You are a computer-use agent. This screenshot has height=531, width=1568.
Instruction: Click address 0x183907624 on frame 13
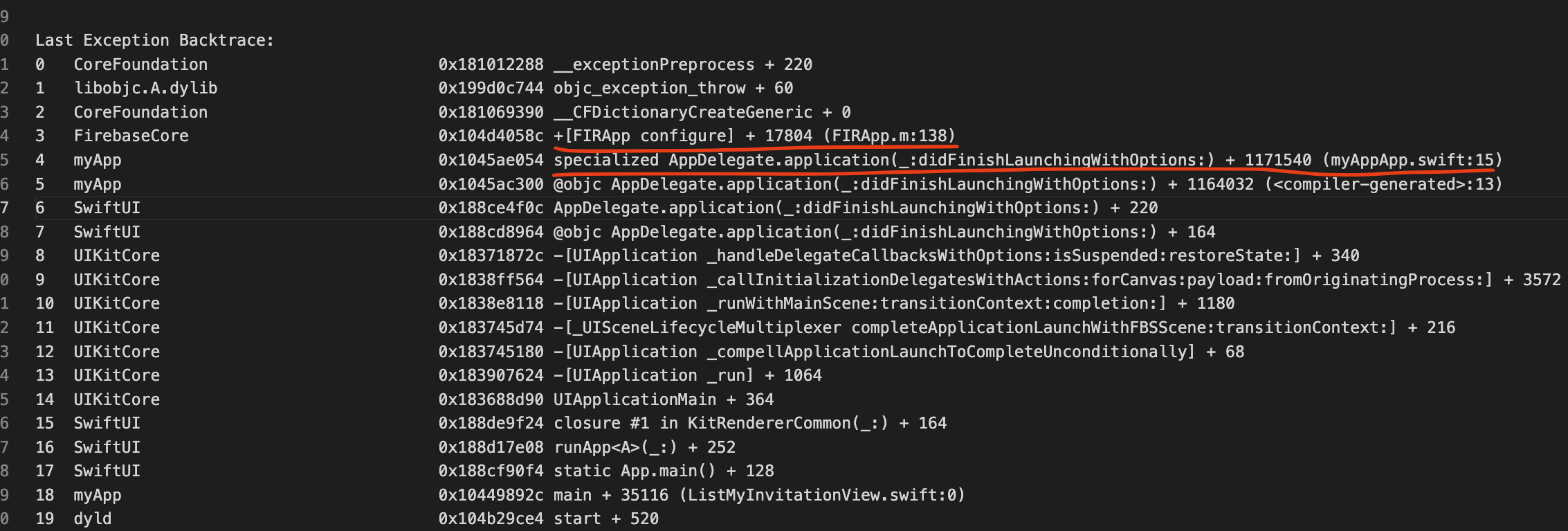[x=491, y=375]
